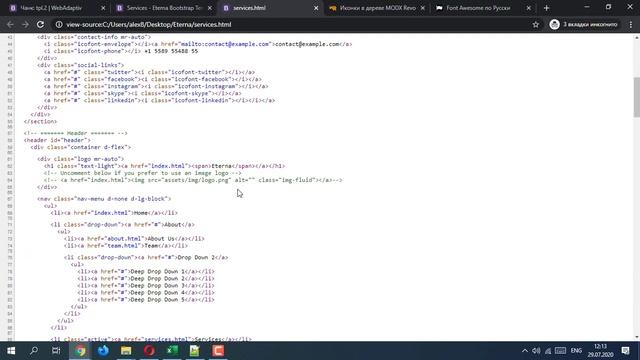Switch the ENG input language
Screen dimensions: 640x360
coord(576,351)
